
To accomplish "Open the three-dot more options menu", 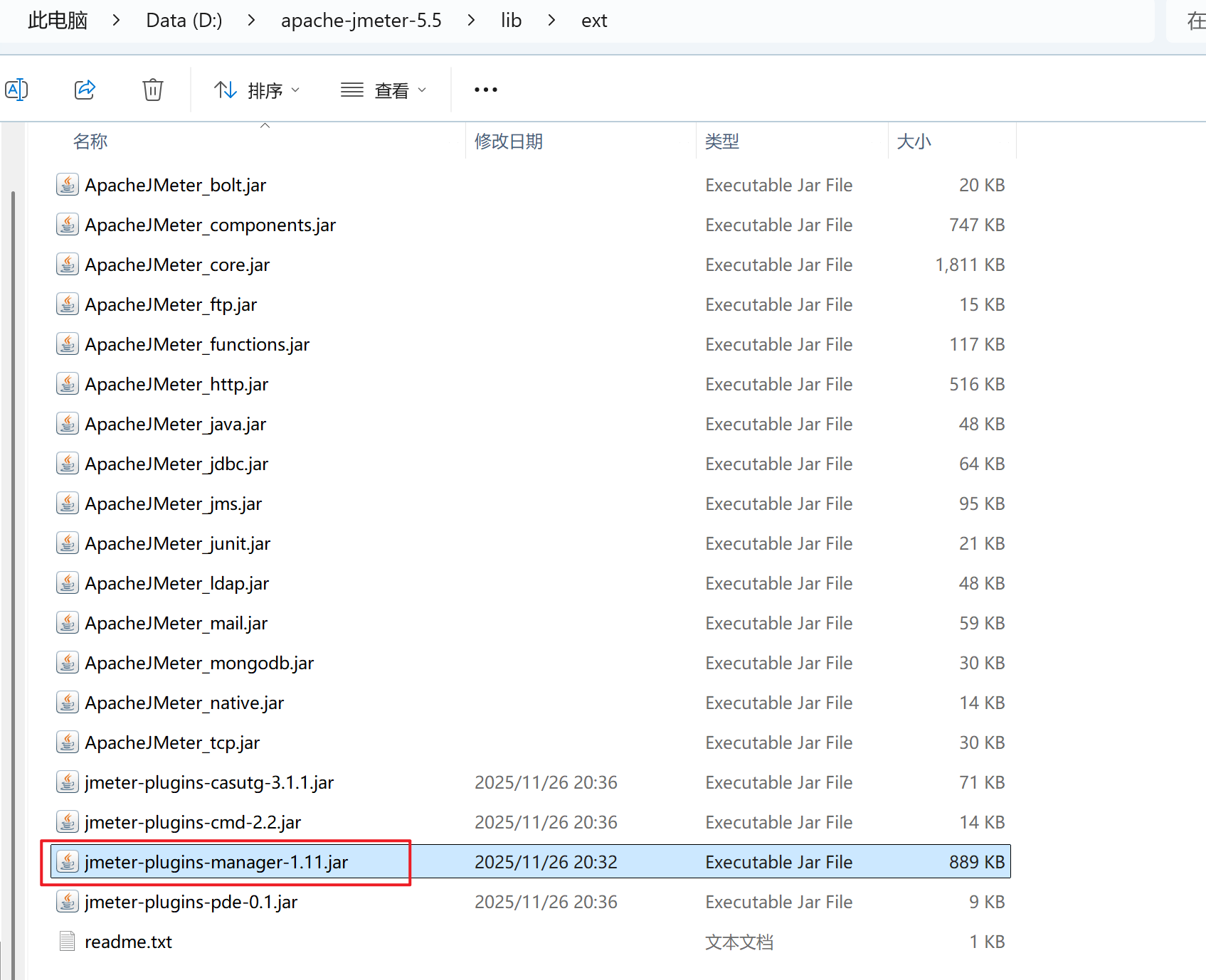I will tap(486, 90).
